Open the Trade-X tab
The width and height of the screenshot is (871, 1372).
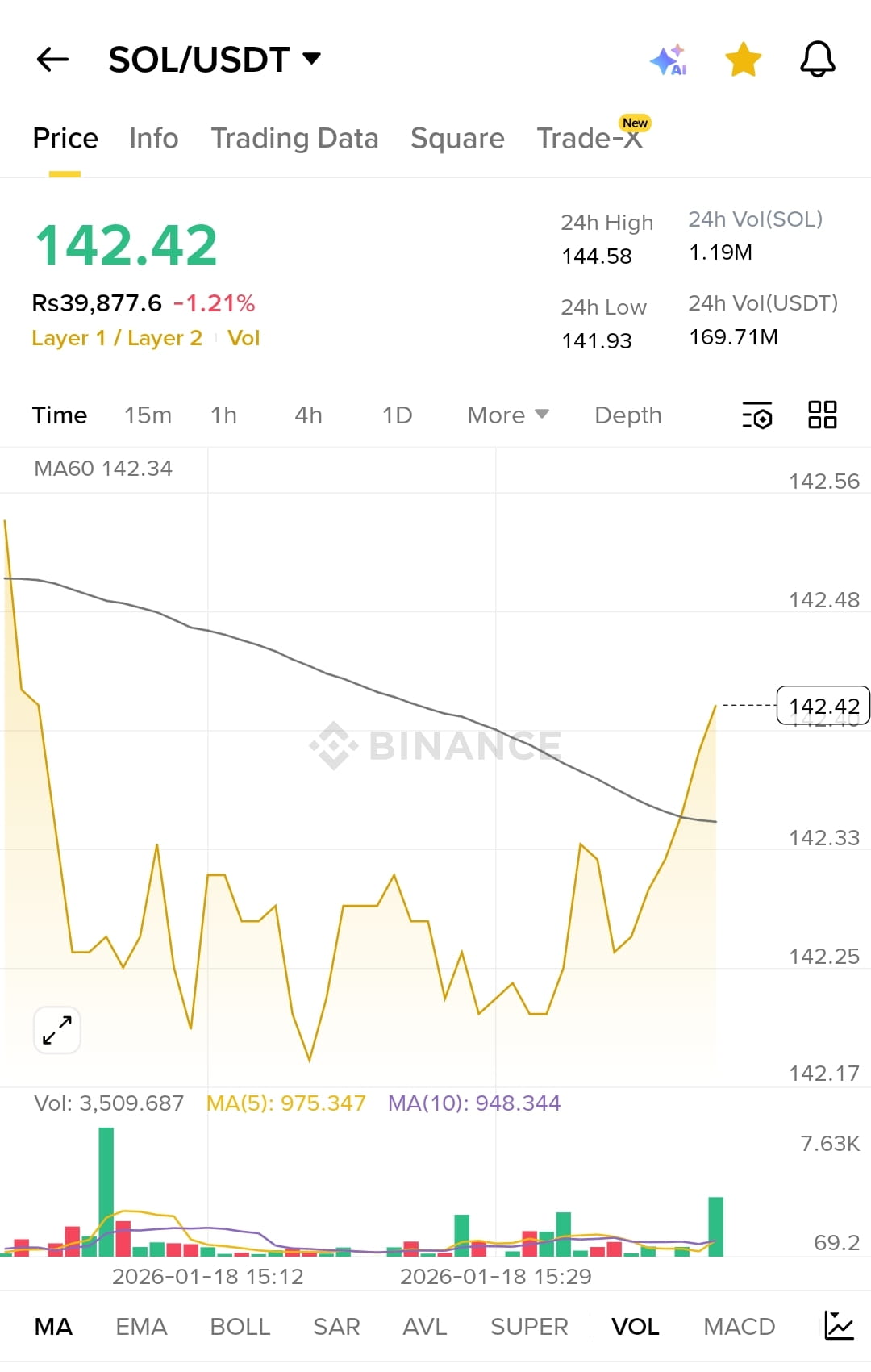[x=590, y=138]
